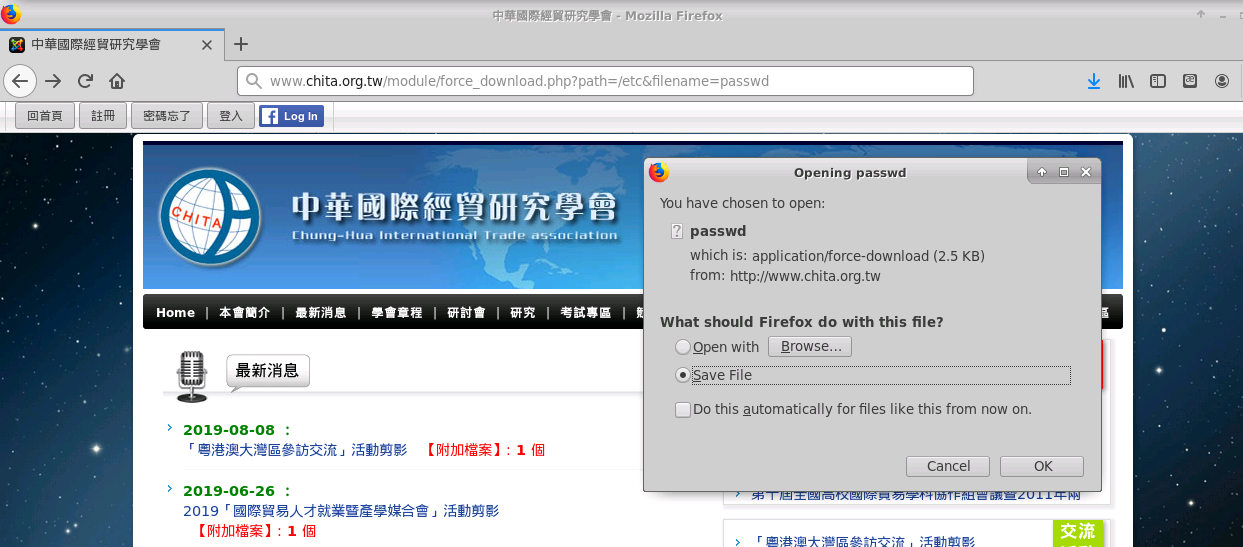Click Cancel in the Opening passwd dialog
Viewport: 1243px width, 547px height.
coord(948,466)
